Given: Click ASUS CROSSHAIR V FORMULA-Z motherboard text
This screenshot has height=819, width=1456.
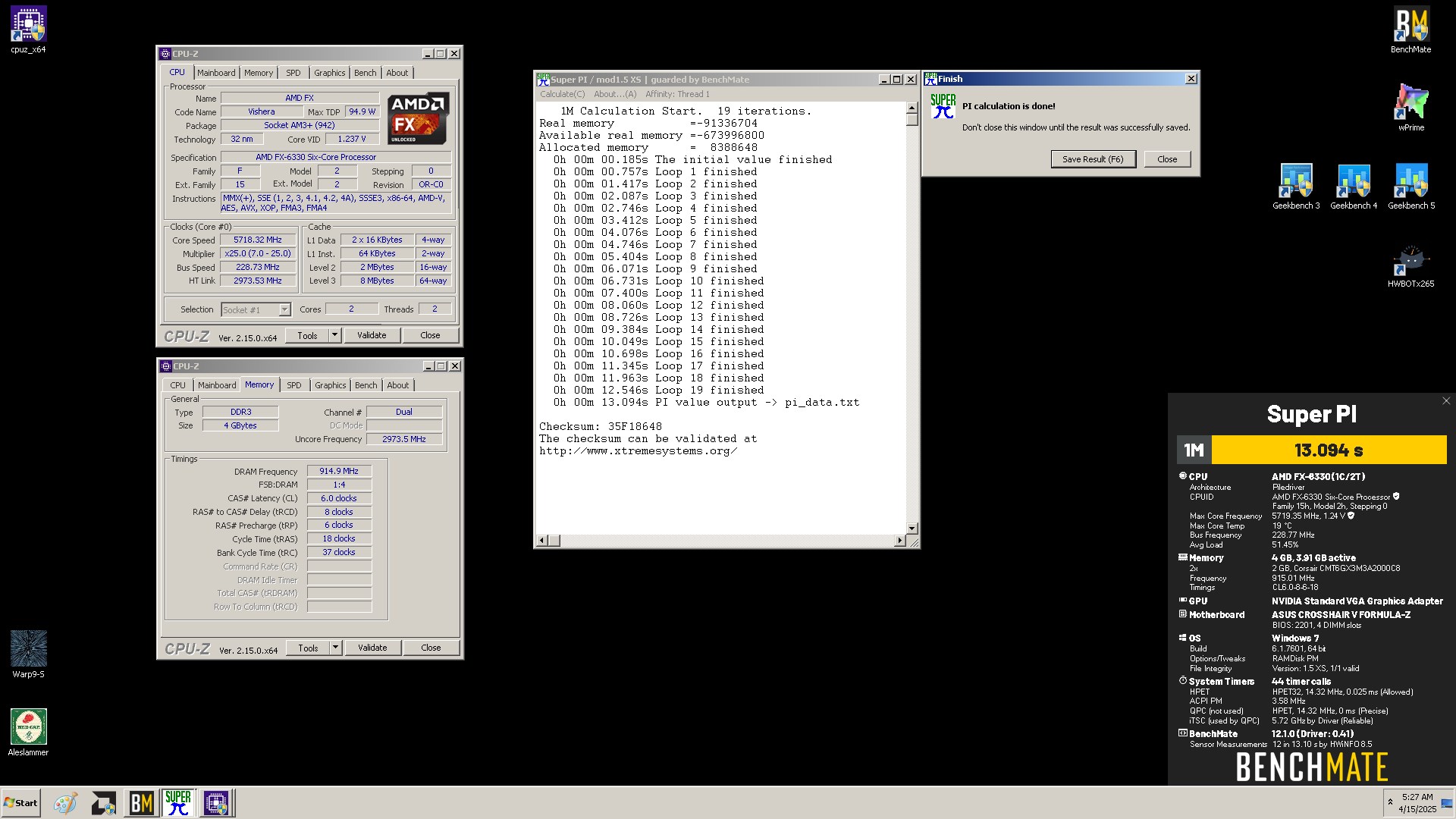Looking at the screenshot, I should click(x=1341, y=614).
